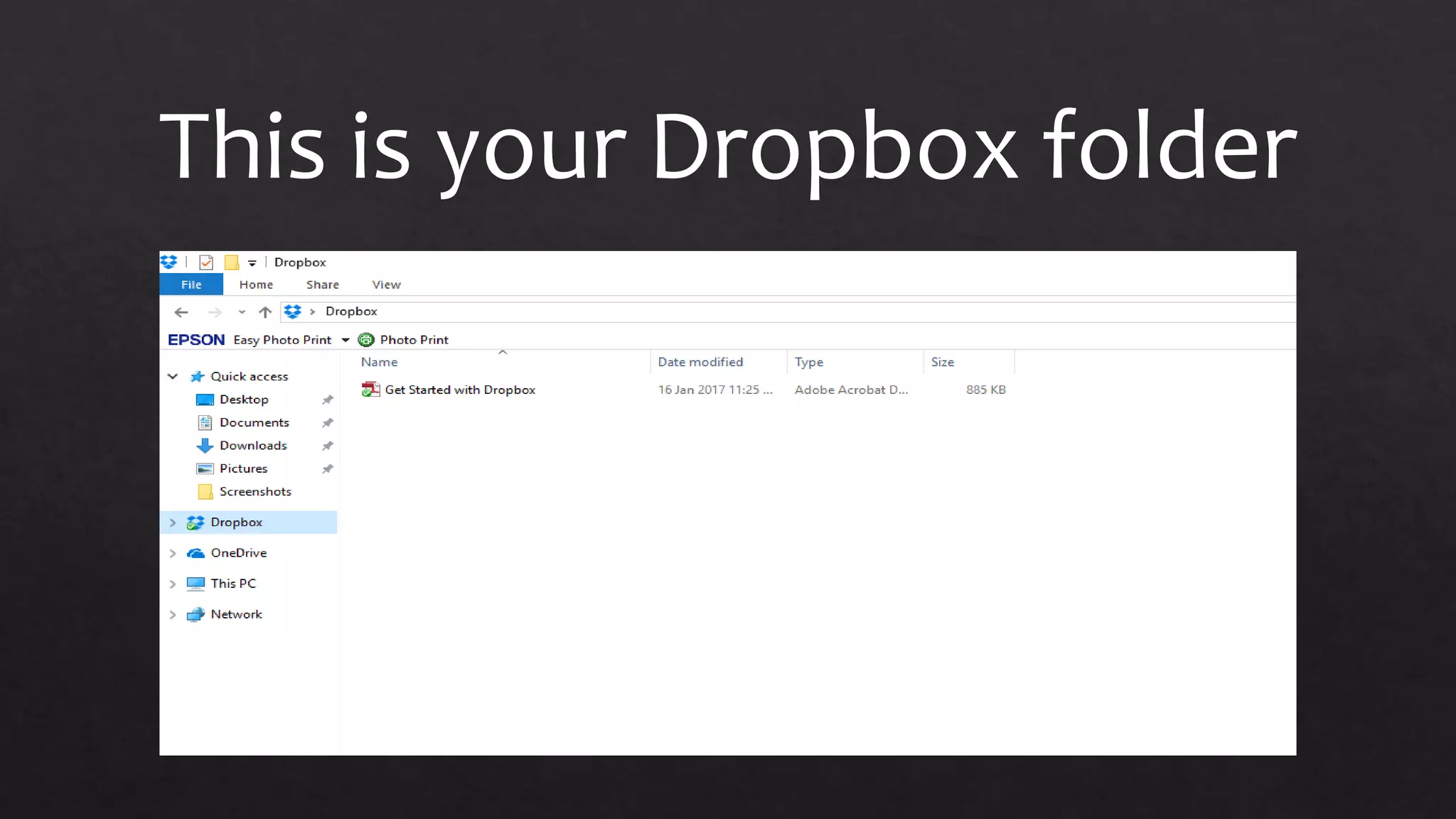Click the This PC monitor icon
Image resolution: width=1456 pixels, height=819 pixels.
pos(196,584)
